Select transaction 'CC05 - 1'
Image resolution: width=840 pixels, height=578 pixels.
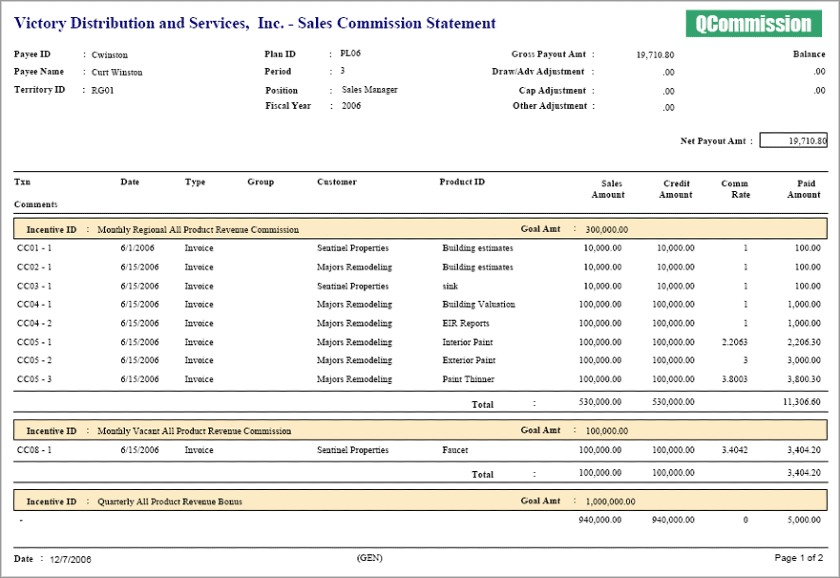[34, 342]
